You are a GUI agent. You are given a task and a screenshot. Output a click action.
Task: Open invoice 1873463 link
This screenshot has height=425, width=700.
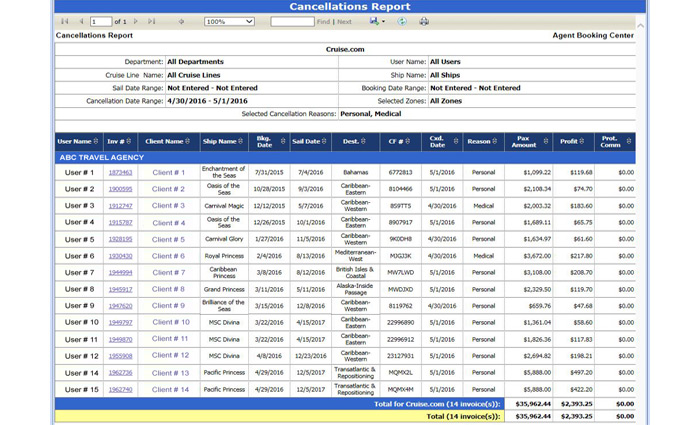pyautogui.click(x=121, y=172)
